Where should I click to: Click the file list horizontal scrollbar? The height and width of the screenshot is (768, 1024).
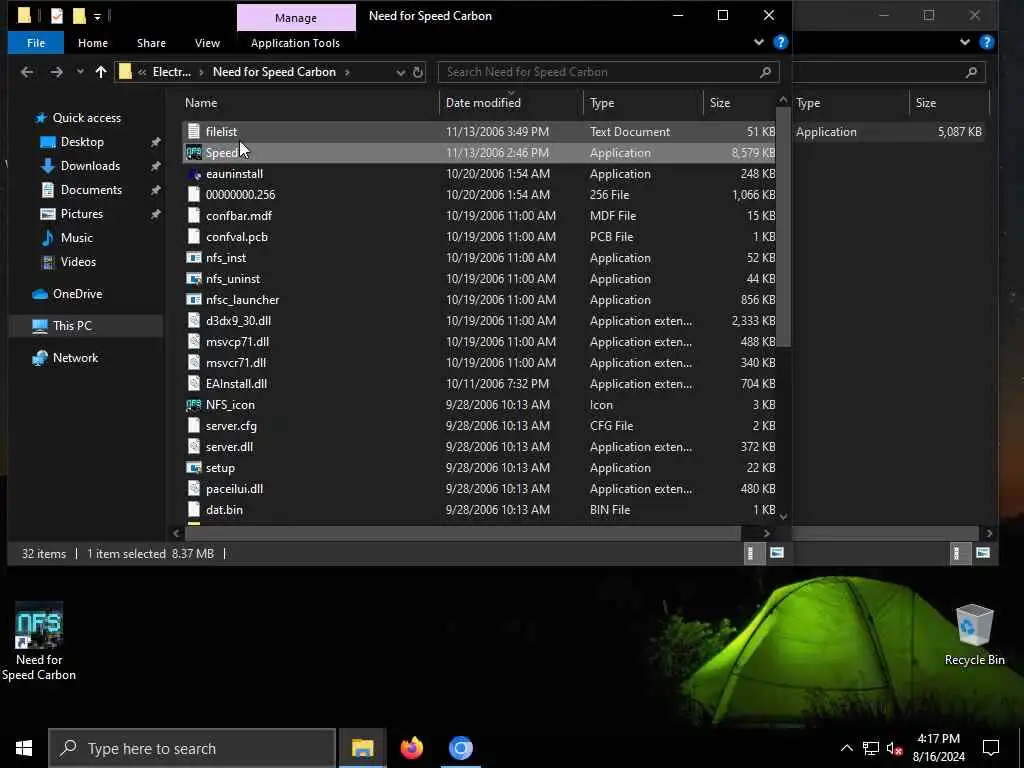click(462, 533)
